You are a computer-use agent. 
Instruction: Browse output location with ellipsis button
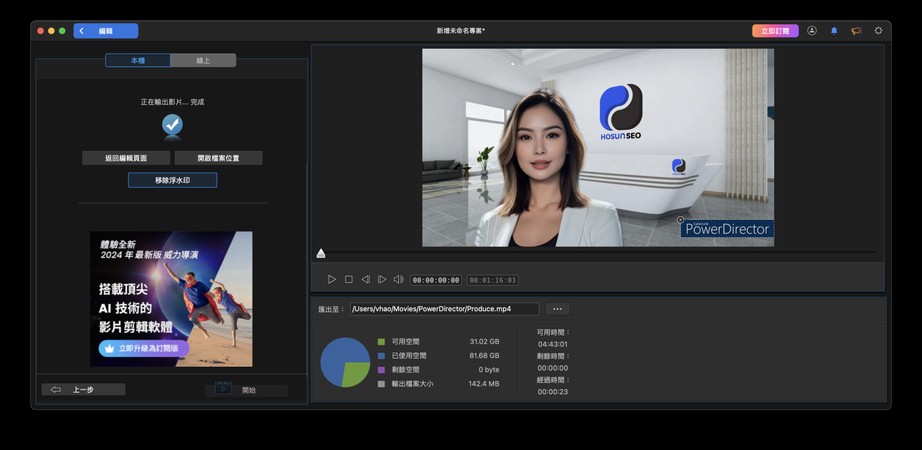coord(557,309)
